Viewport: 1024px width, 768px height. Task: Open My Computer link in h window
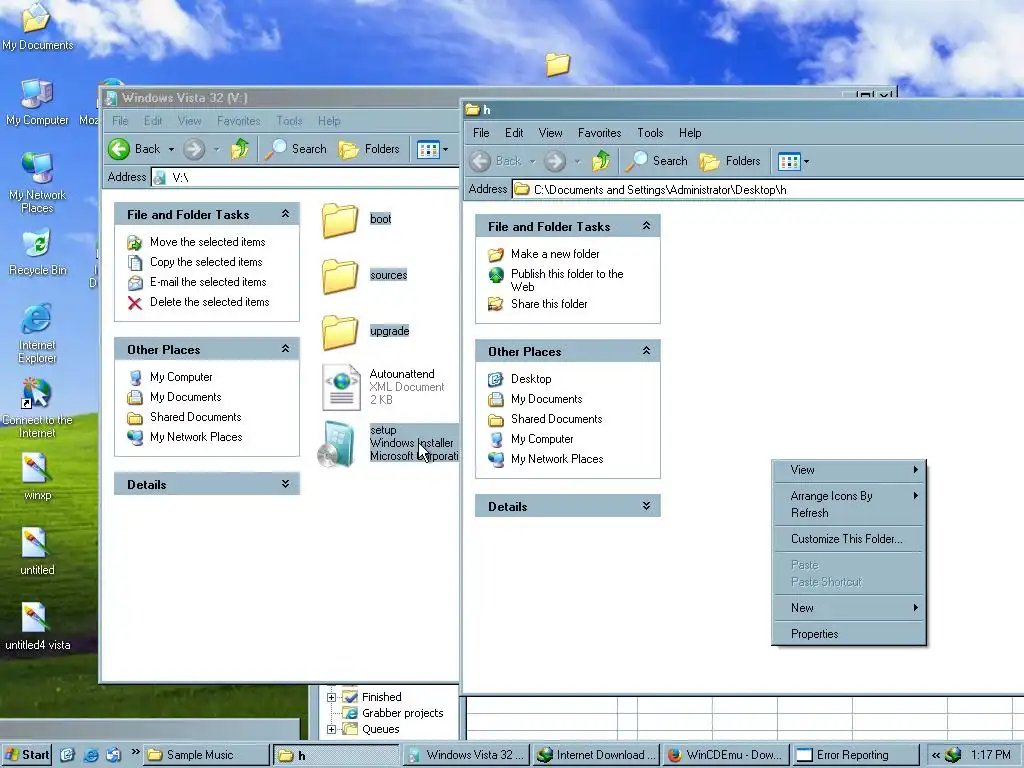coord(542,439)
